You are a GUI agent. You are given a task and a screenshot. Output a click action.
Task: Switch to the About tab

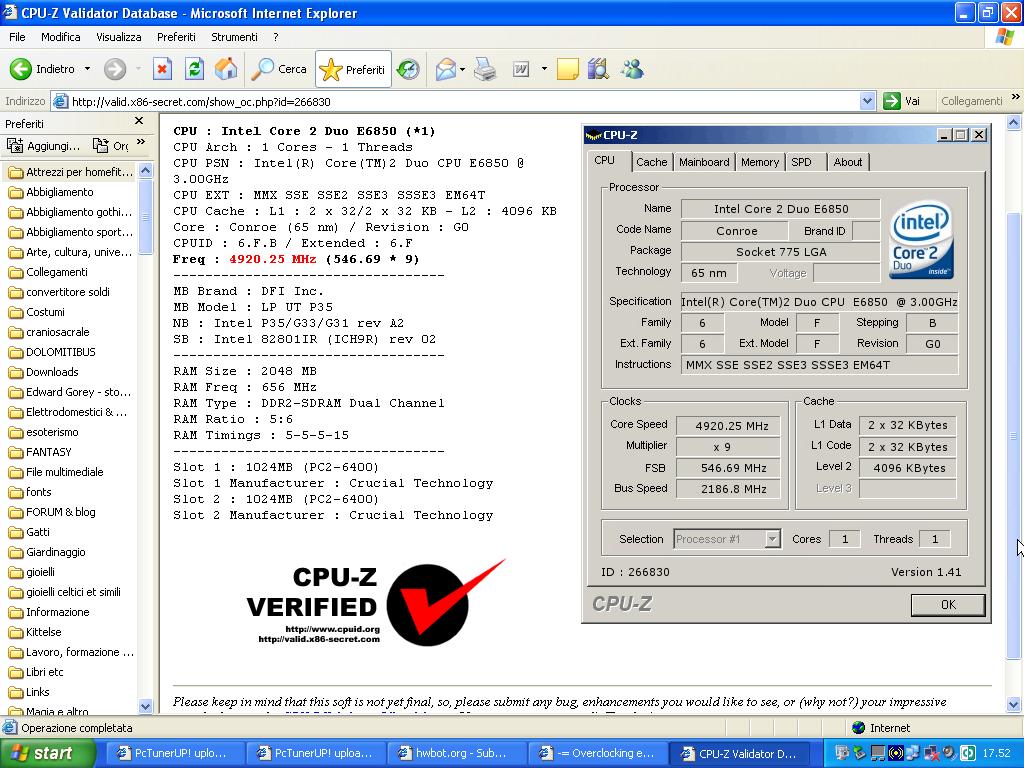pos(848,162)
